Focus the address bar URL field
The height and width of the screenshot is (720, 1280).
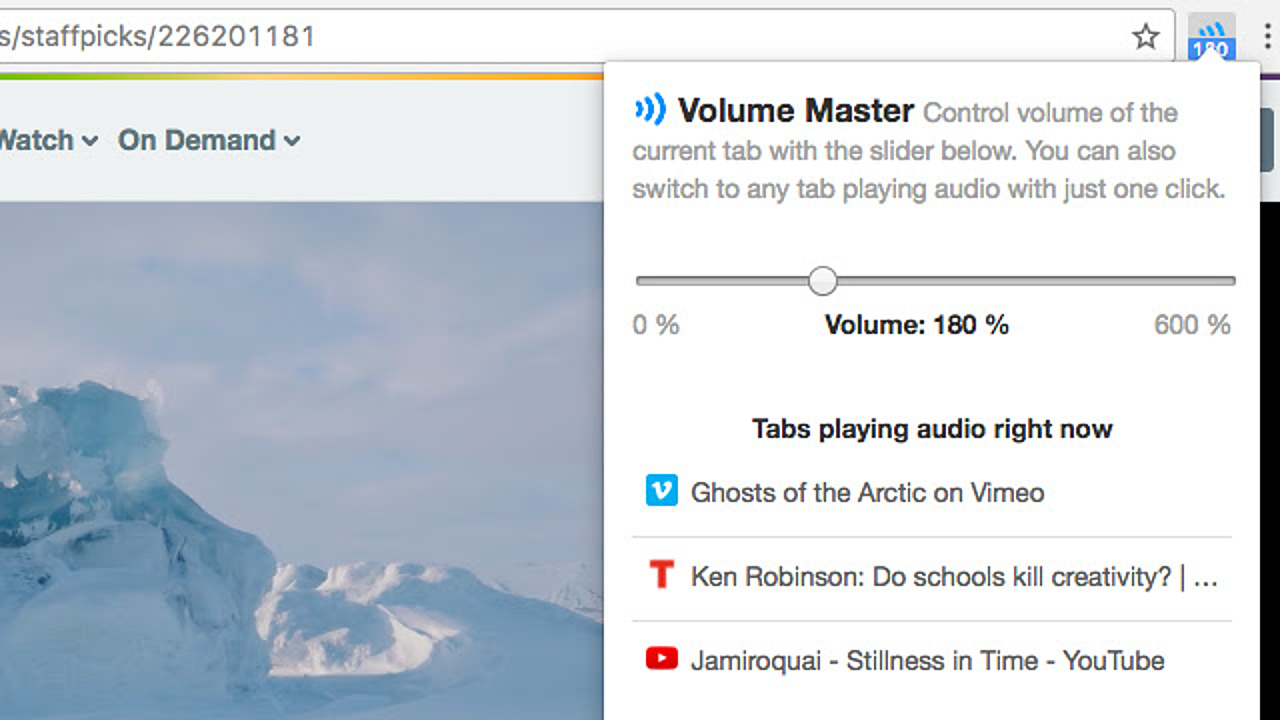[x=500, y=37]
